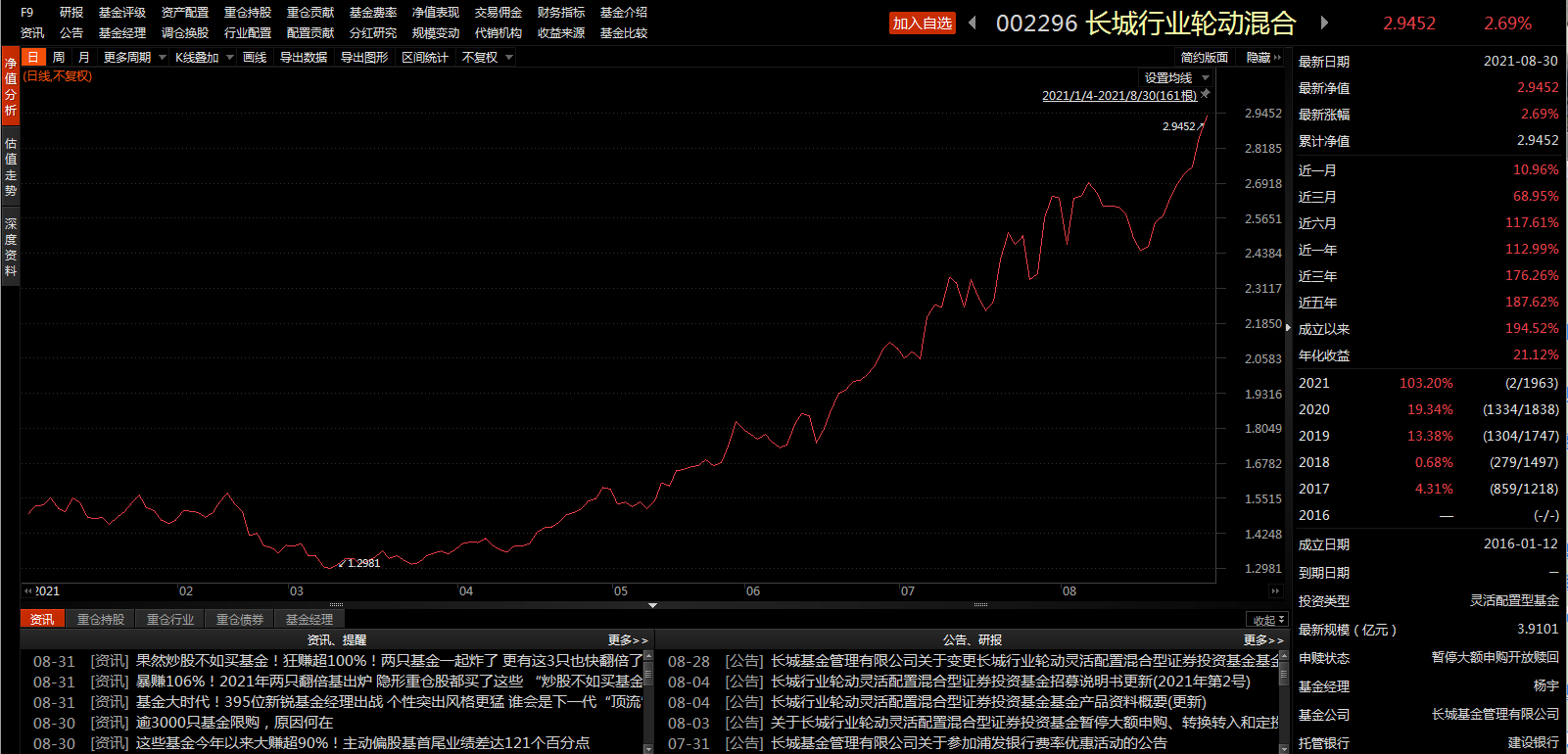Open the 基金经理 tab in bottom panel

pos(309,619)
